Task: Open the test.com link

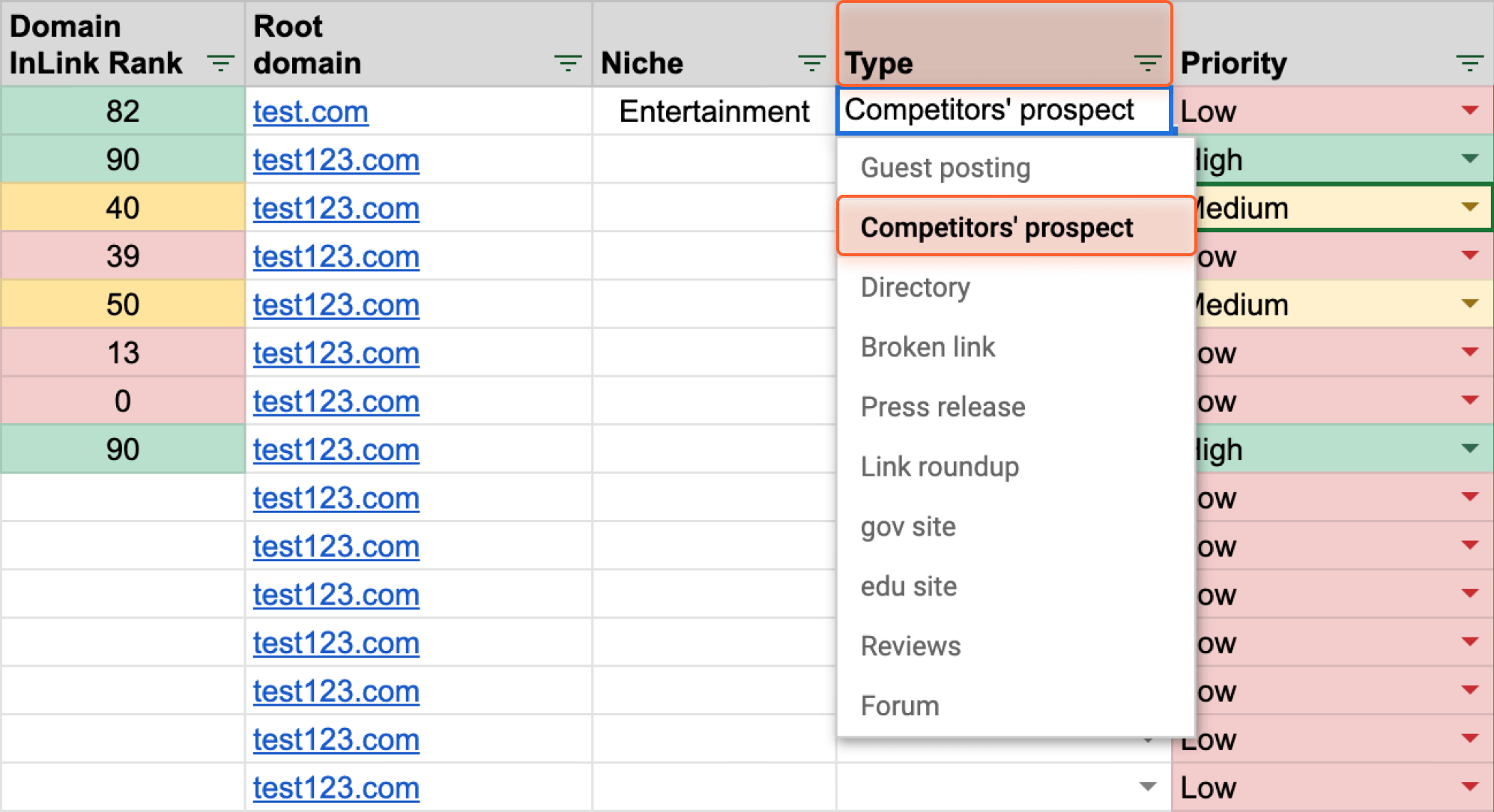Action: [x=310, y=112]
